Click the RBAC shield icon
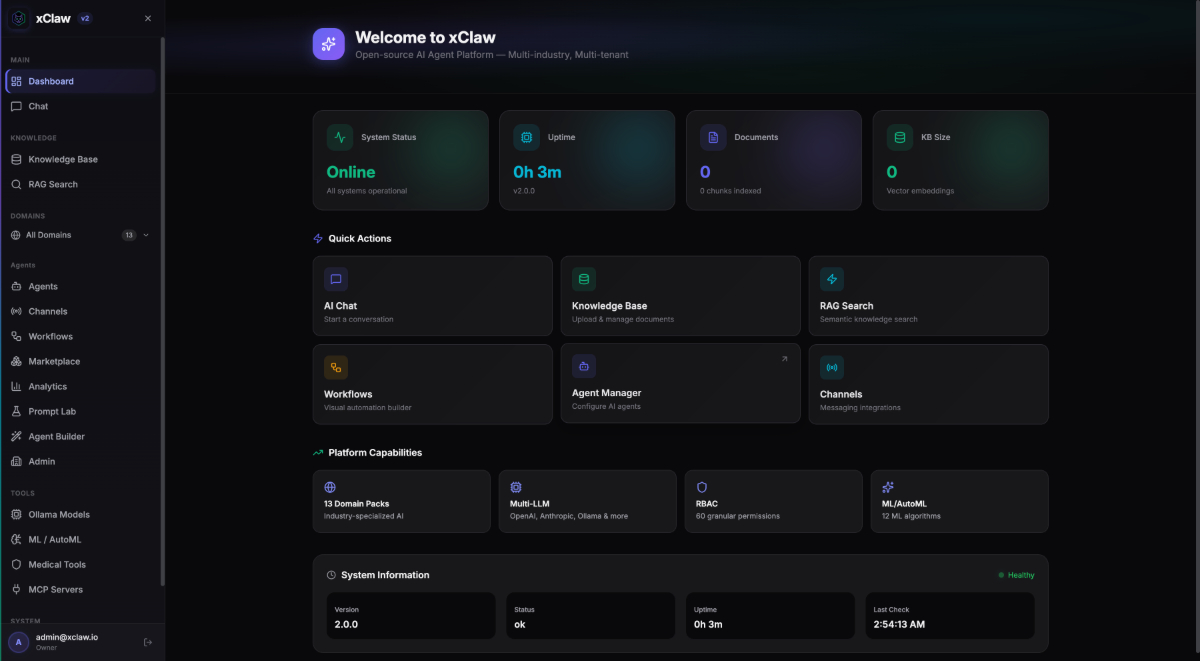The image size is (1200, 661). 702,487
